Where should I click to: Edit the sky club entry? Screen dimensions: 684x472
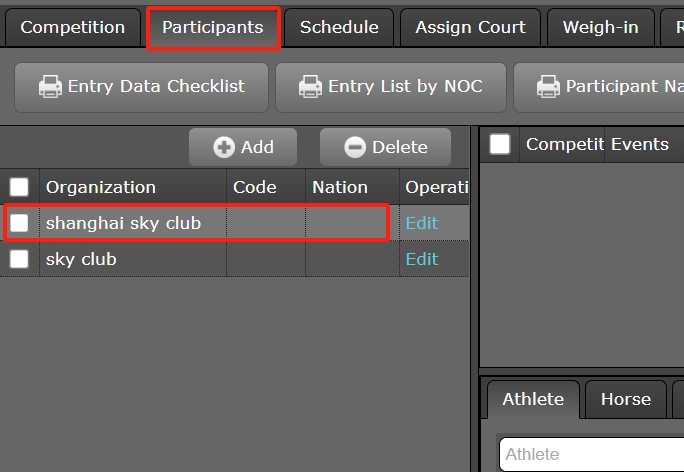(x=421, y=259)
